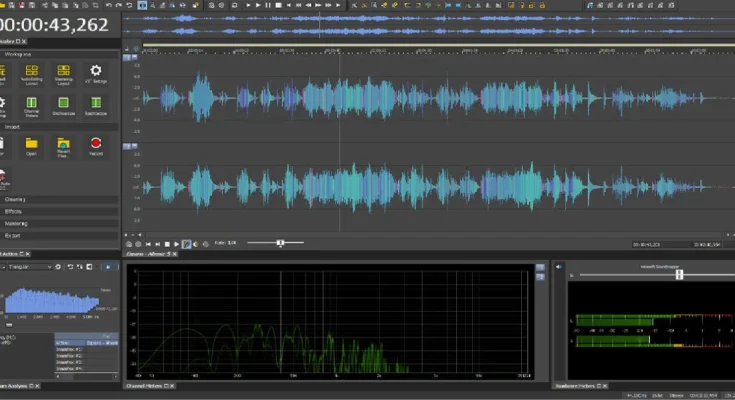Click the Record icon in Import section
The width and height of the screenshot is (735, 400).
[96, 144]
